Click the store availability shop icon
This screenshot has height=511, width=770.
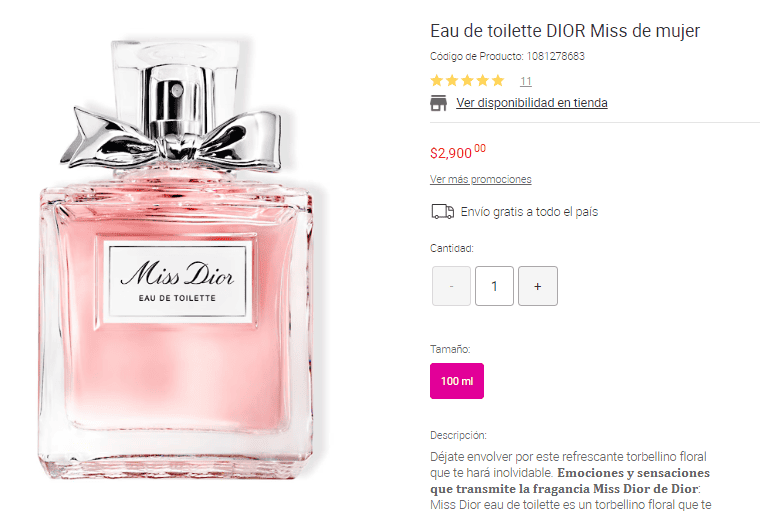(x=439, y=103)
